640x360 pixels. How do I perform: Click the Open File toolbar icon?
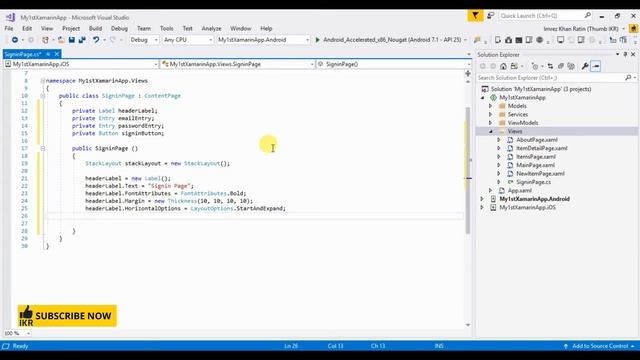click(x=61, y=40)
